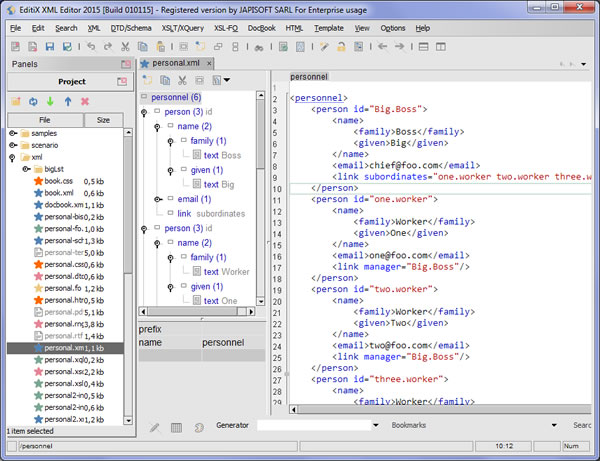The image size is (600, 461).
Task: Open the XSLT/XQuery menu
Action: (183, 28)
